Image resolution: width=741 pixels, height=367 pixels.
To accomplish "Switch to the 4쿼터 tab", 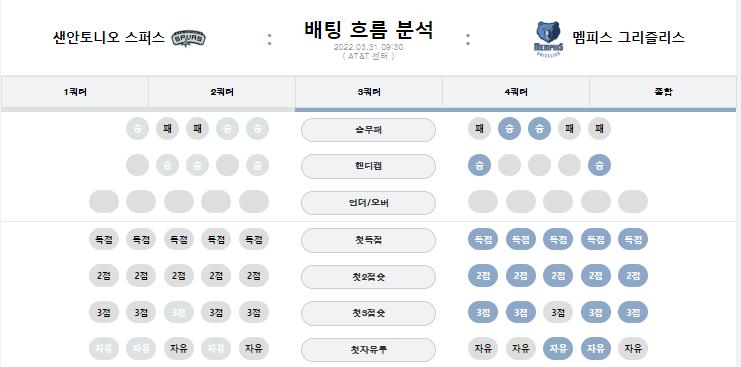I will click(516, 92).
